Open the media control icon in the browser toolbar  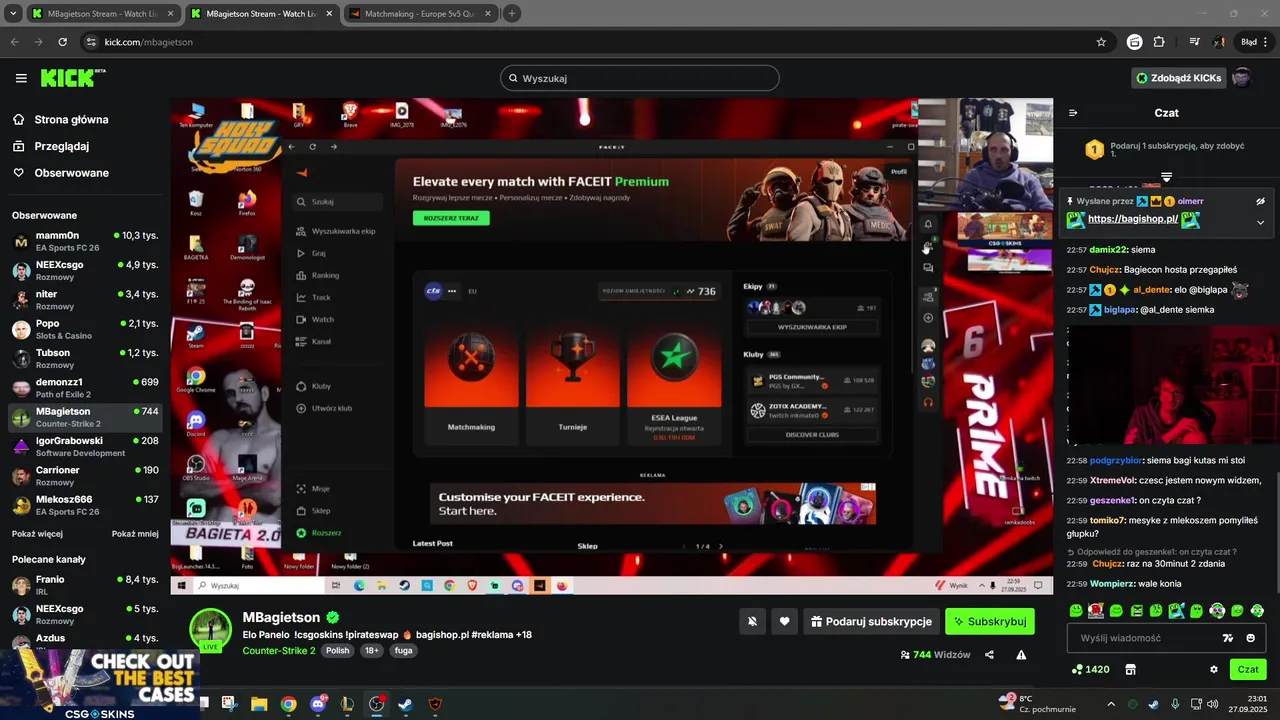pos(1195,42)
